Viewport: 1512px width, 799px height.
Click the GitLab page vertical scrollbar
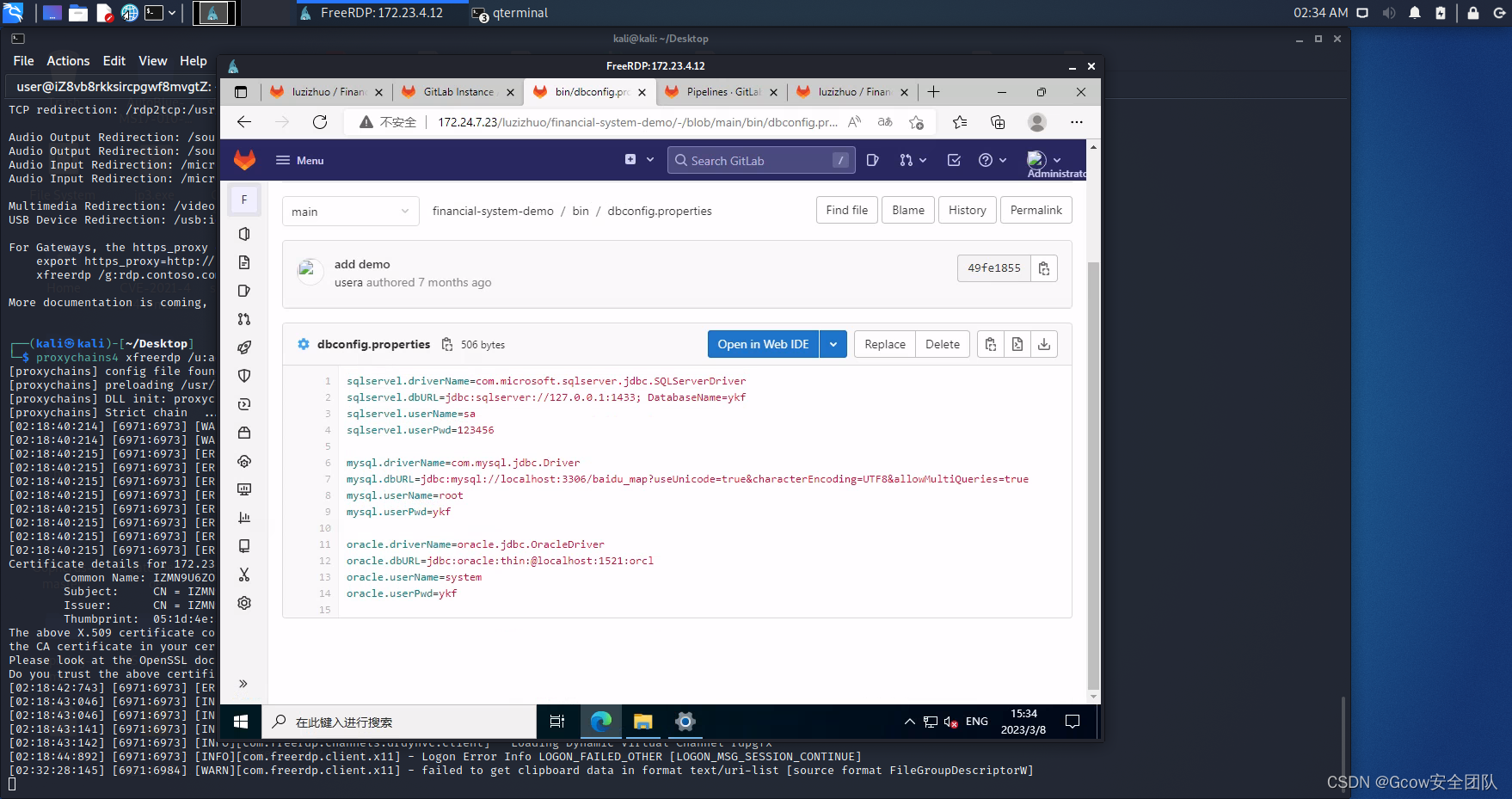[x=1093, y=476]
